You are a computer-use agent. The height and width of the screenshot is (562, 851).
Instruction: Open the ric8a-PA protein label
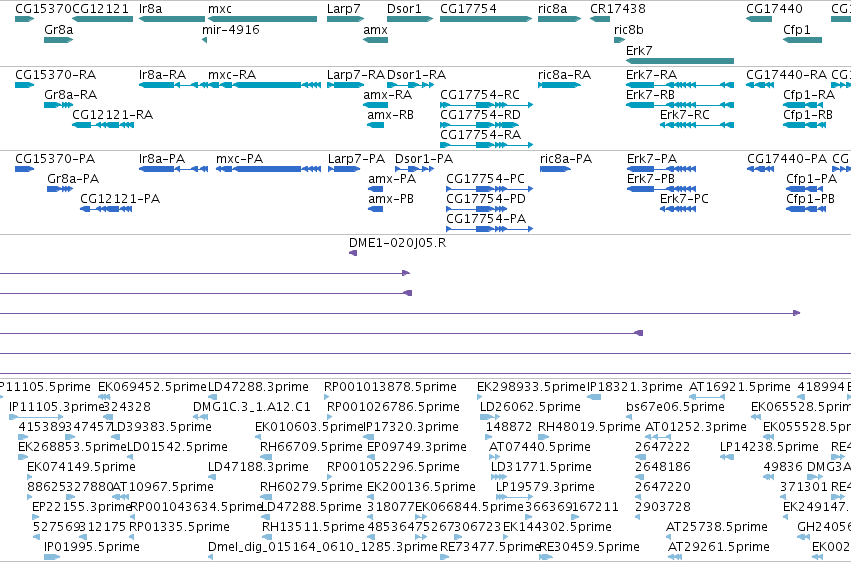pyautogui.click(x=566, y=159)
